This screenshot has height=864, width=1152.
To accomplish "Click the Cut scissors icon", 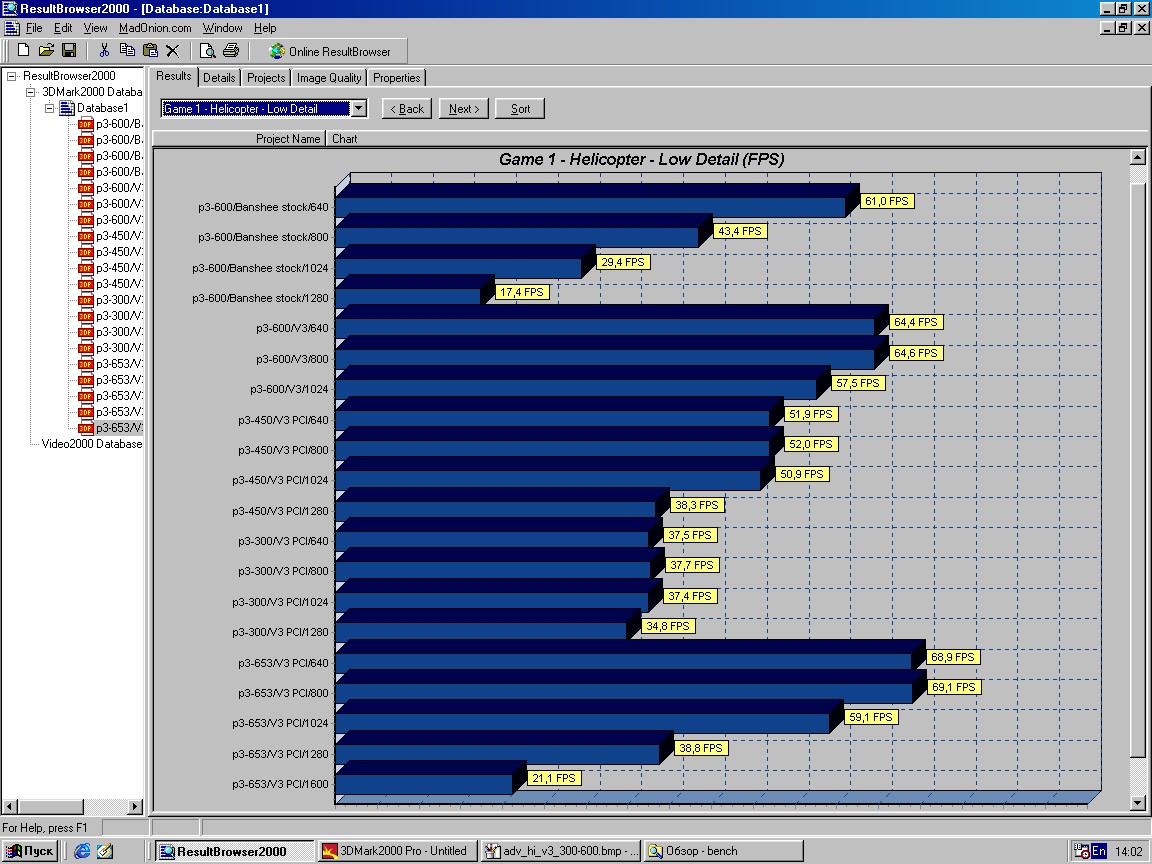I will (x=103, y=51).
